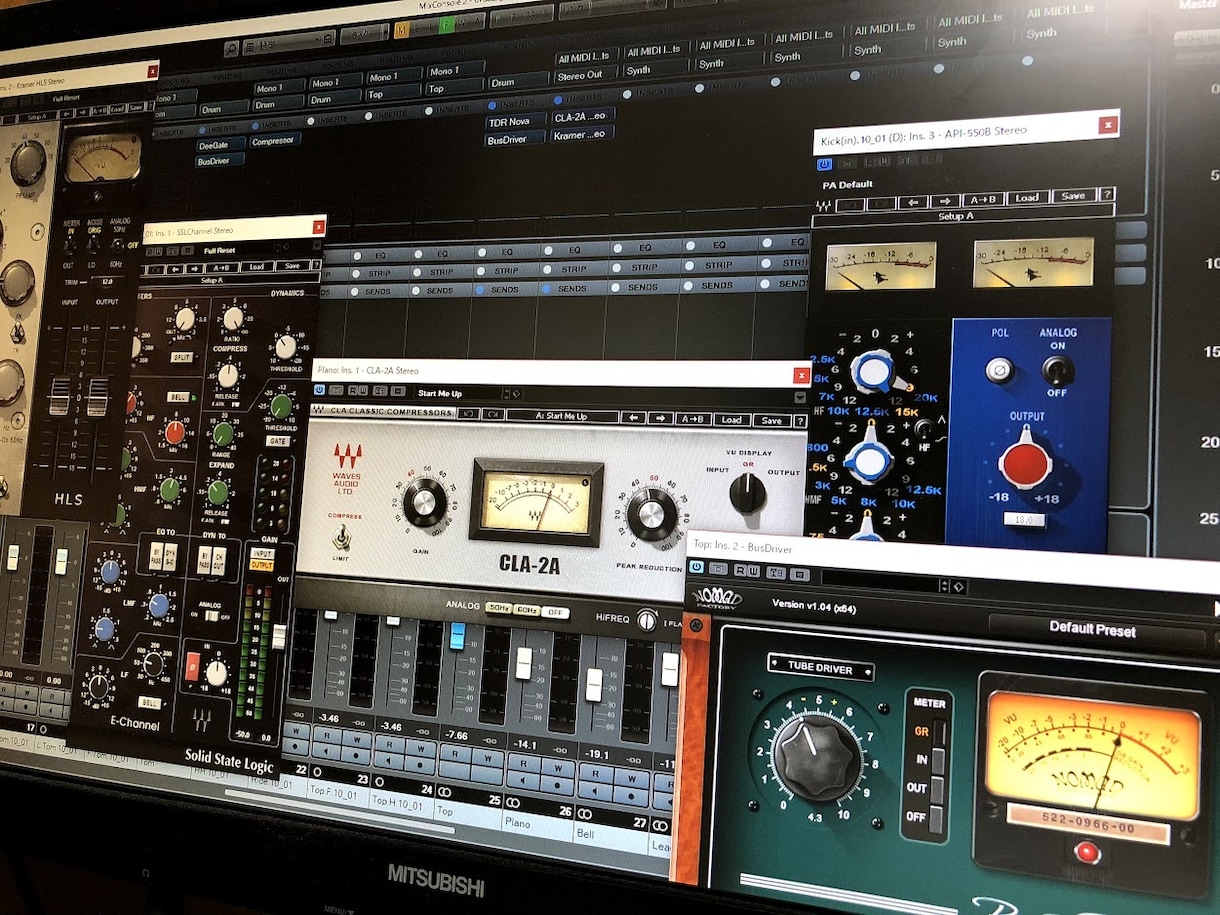1220x915 pixels.
Task: Click the Undo arrow in CLA-2A toolbar
Action: (467, 414)
